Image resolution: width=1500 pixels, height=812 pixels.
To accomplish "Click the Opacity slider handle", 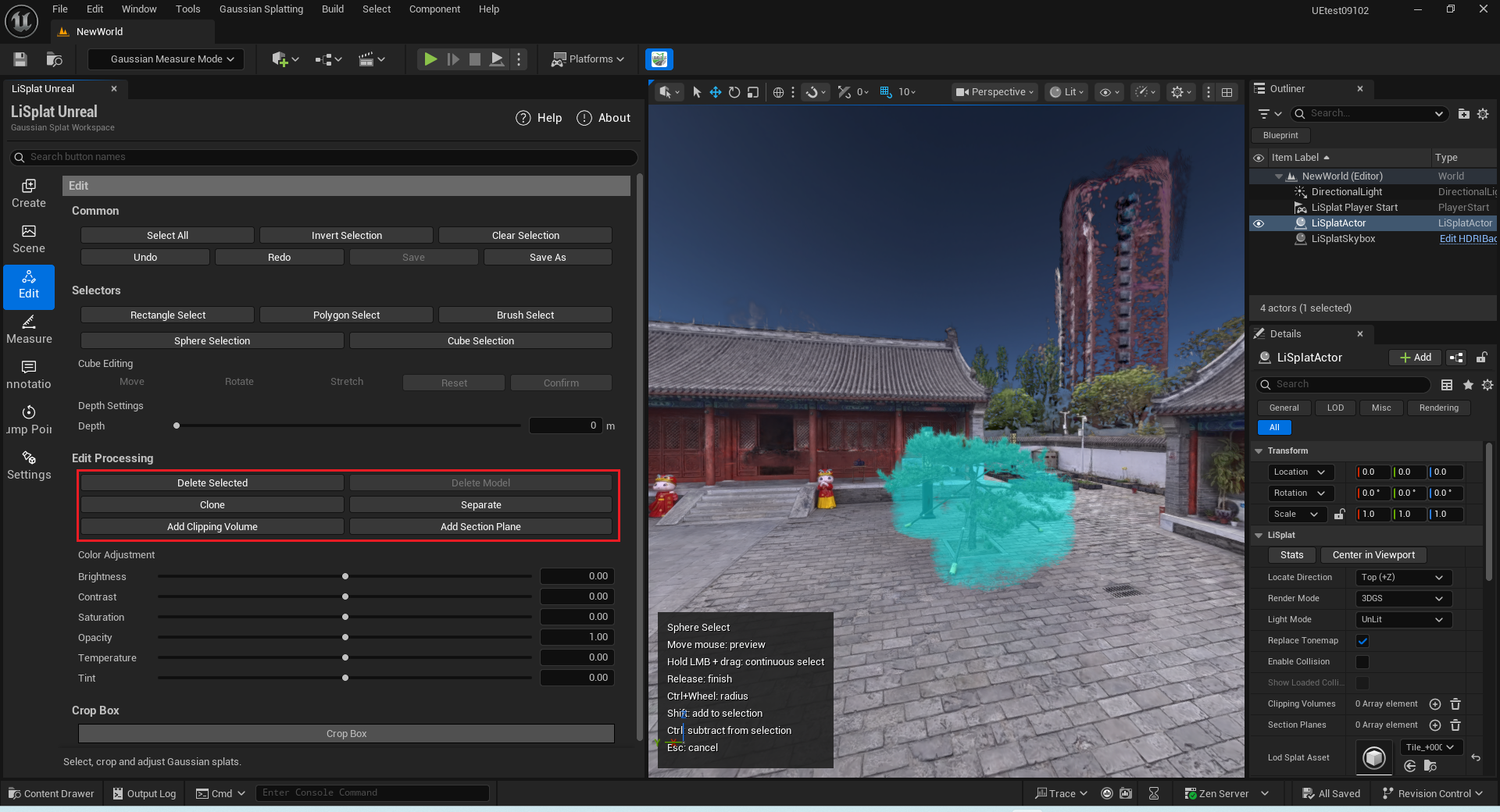I will click(345, 638).
